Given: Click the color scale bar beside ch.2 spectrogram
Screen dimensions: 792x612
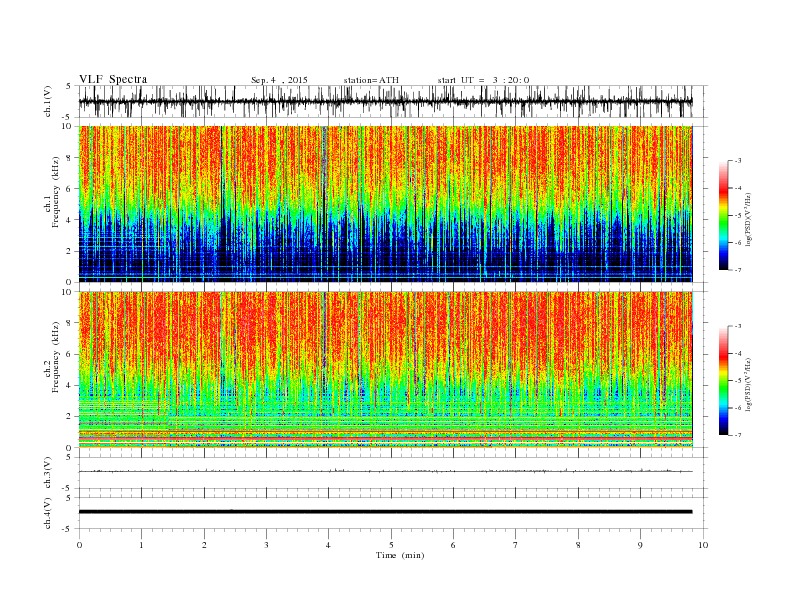Looking at the screenshot, I should pyautogui.click(x=723, y=381).
